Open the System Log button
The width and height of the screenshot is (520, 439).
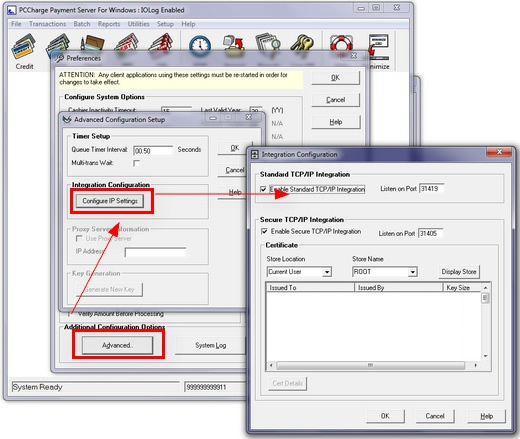[210, 345]
